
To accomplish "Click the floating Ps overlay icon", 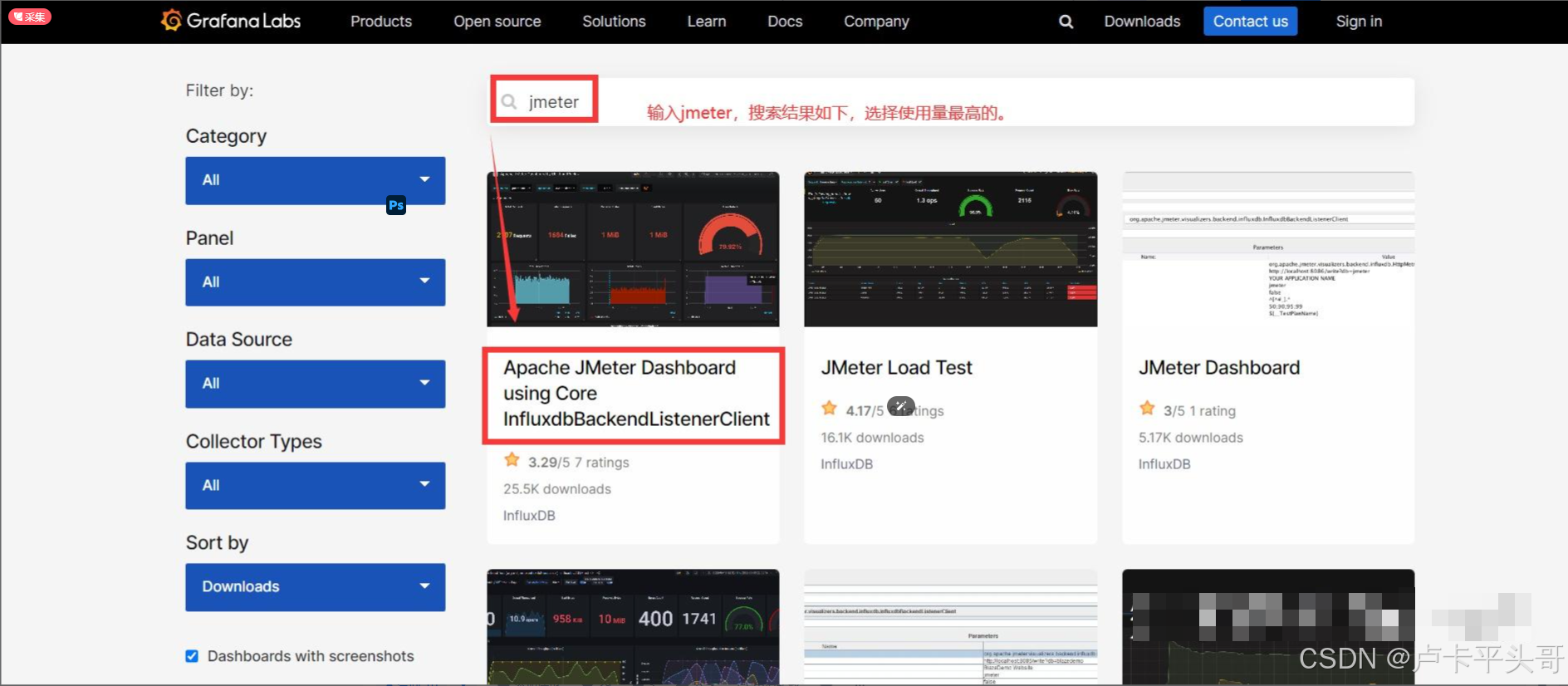I will [x=396, y=205].
